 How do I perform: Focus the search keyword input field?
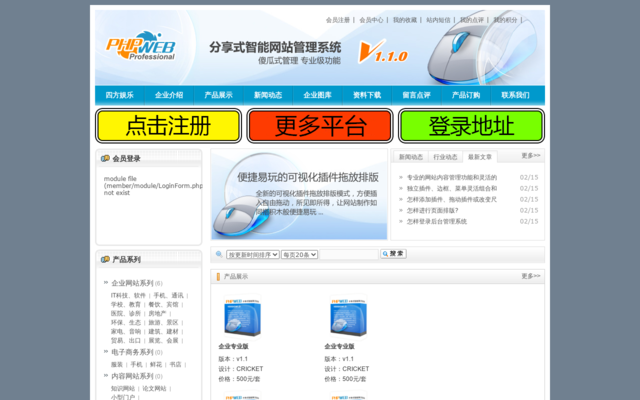349,254
